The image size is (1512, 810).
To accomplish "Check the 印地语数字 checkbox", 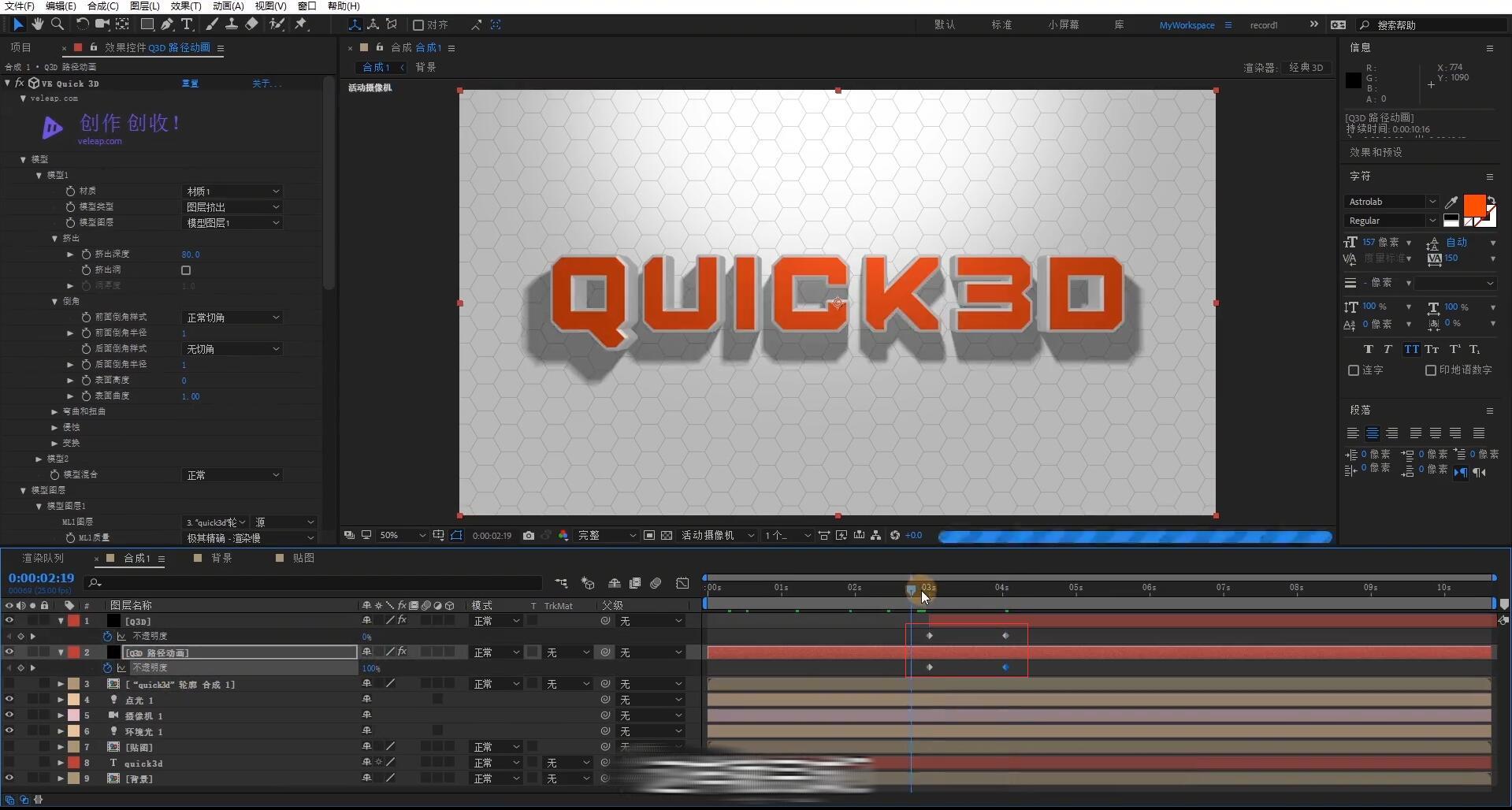I will 1431,370.
